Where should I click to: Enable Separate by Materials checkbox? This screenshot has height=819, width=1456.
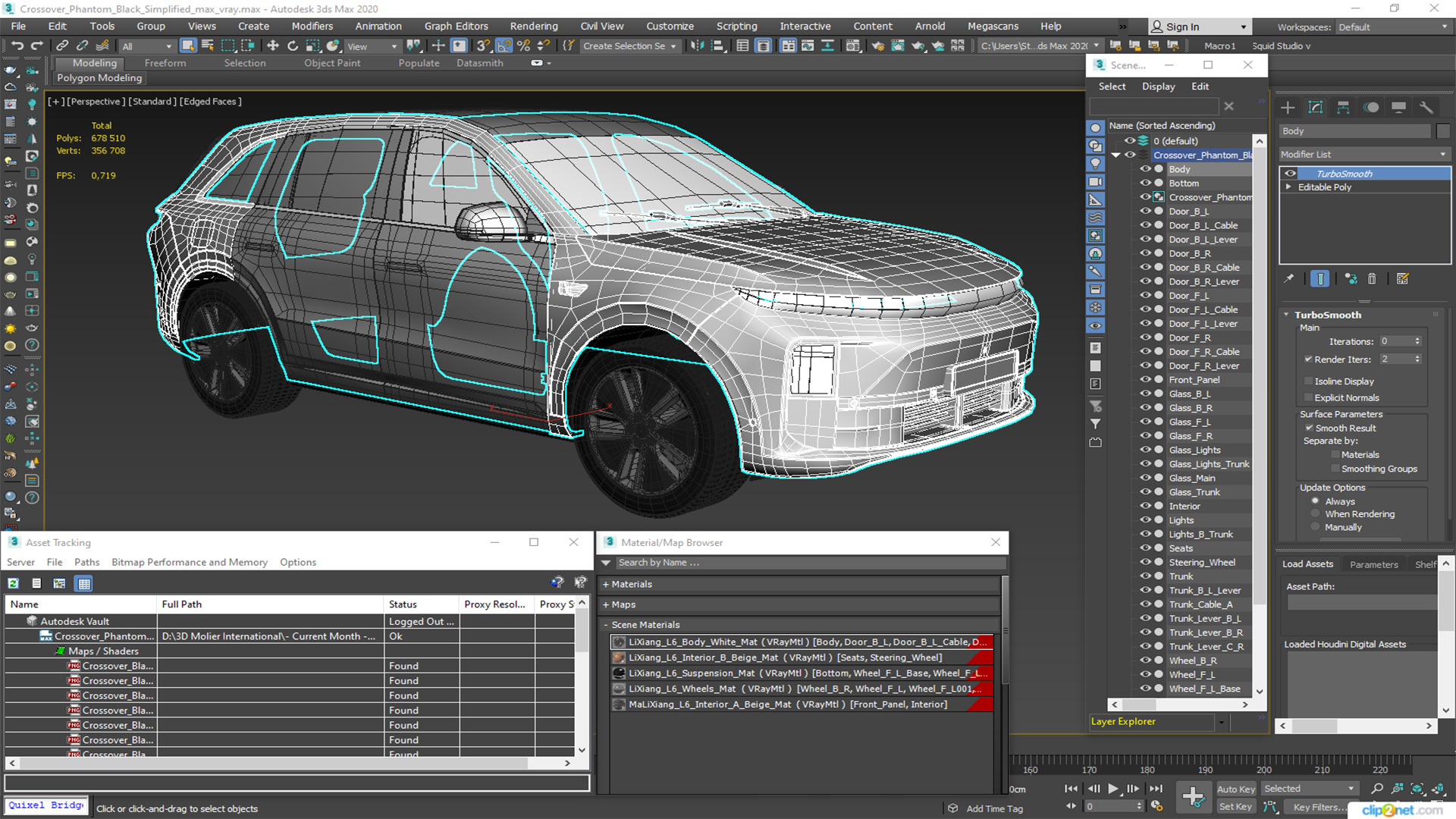1335,455
